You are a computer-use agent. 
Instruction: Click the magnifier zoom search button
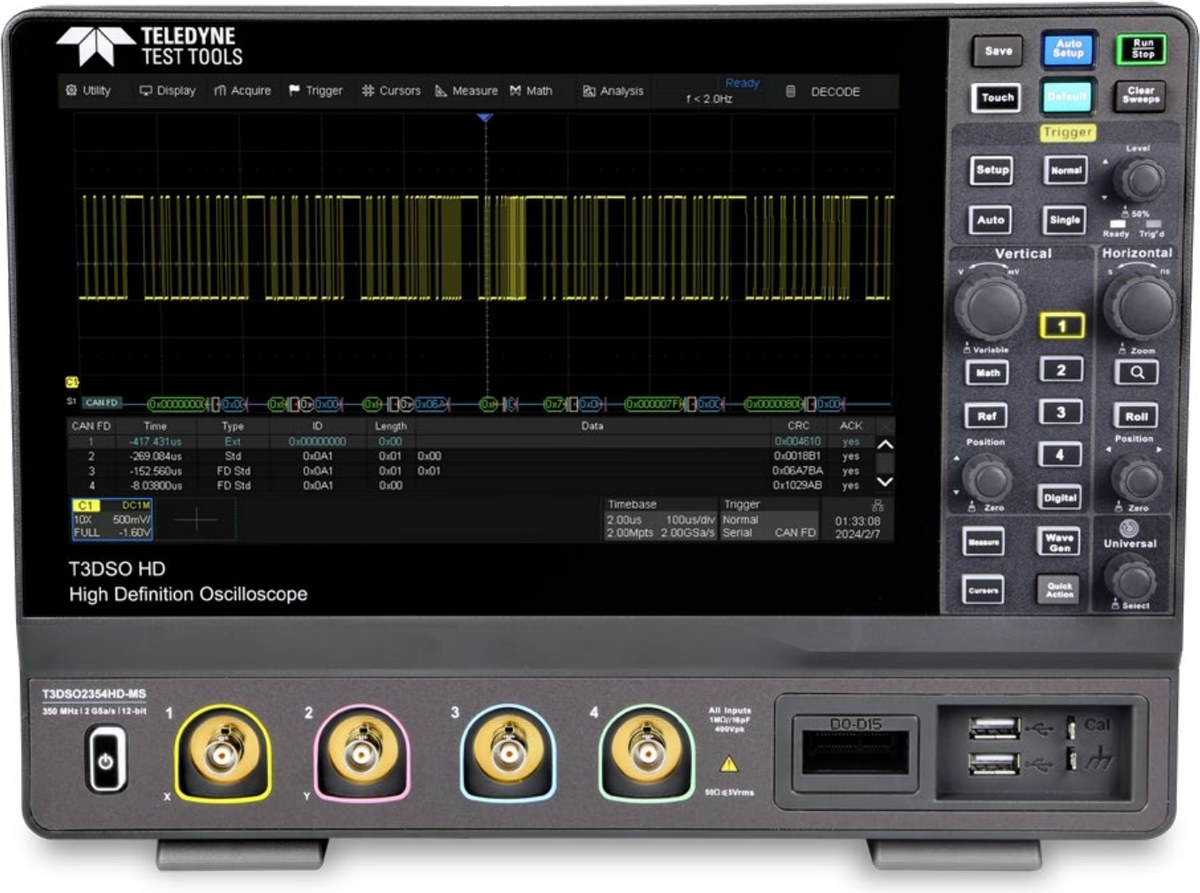coord(1137,373)
